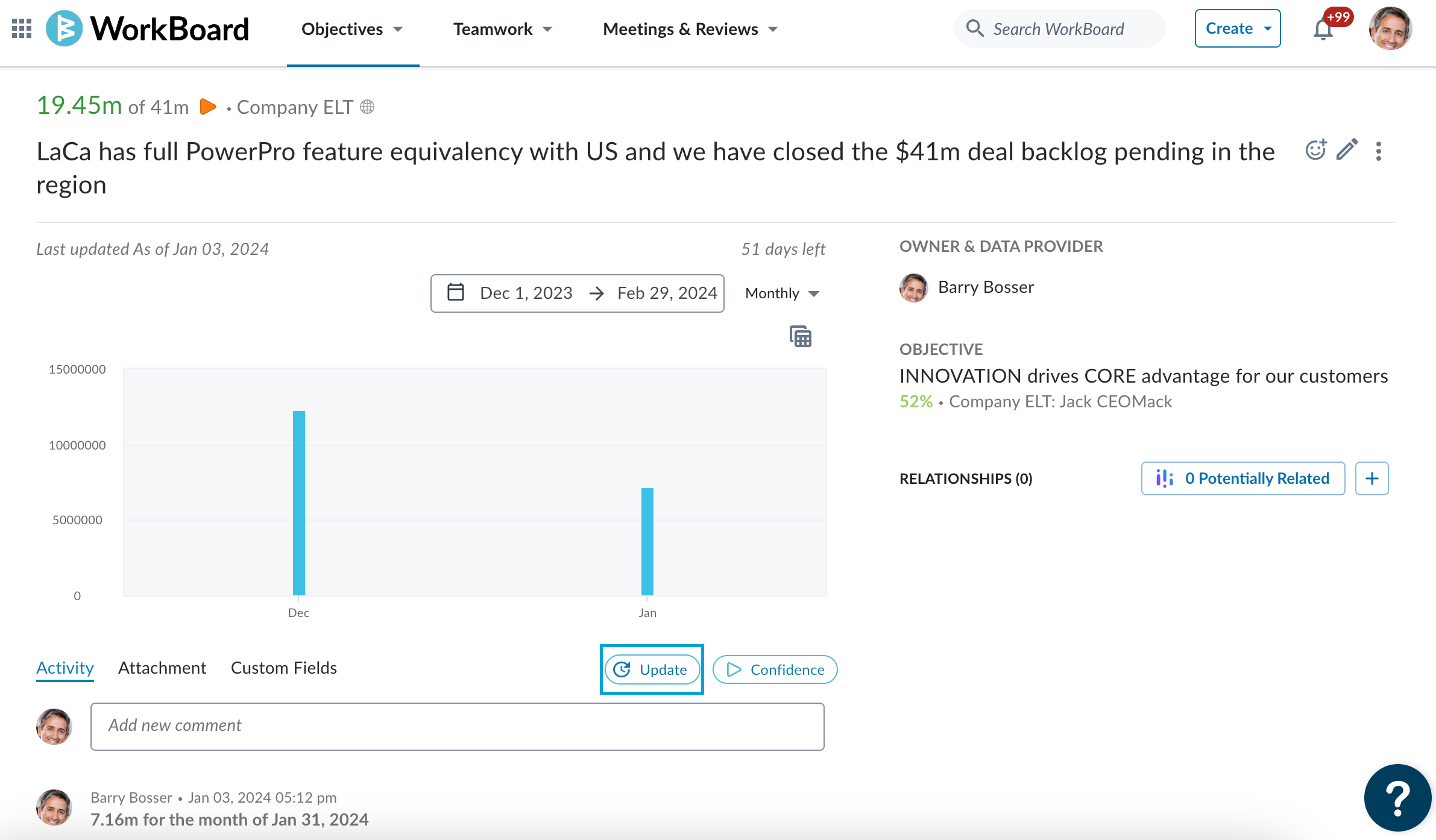Click the orange confidence arrow indicator
The width and height of the screenshot is (1436, 840).
pyautogui.click(x=208, y=107)
